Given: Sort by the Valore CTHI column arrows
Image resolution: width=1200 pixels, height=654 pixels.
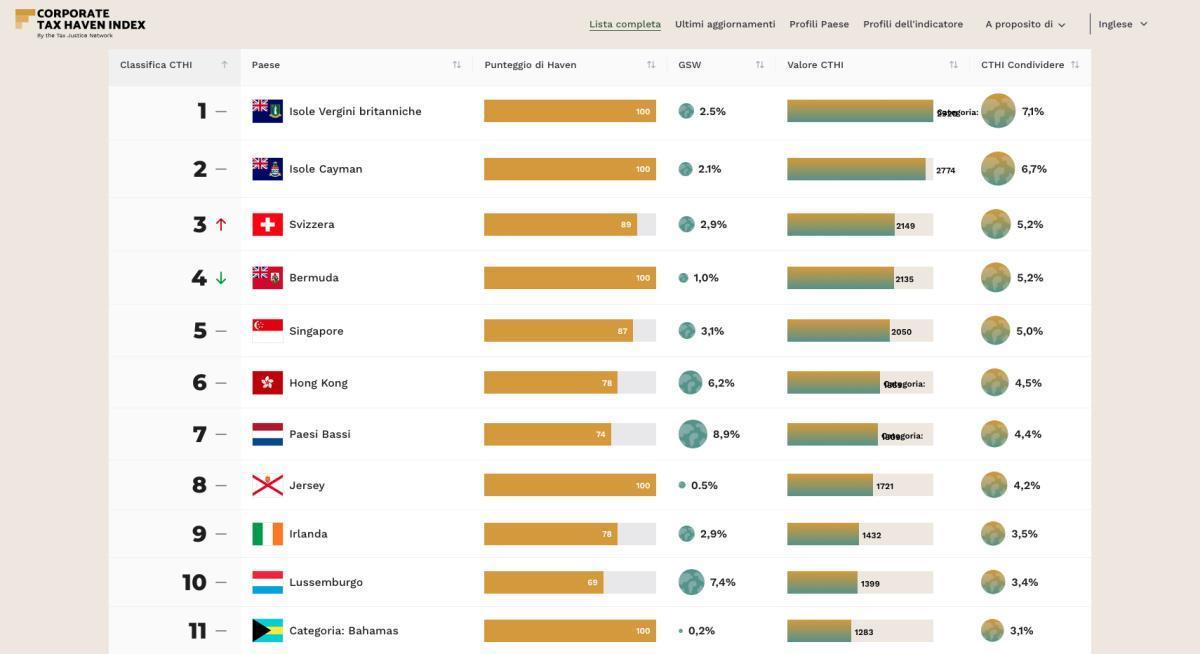Looking at the screenshot, I should tap(953, 65).
